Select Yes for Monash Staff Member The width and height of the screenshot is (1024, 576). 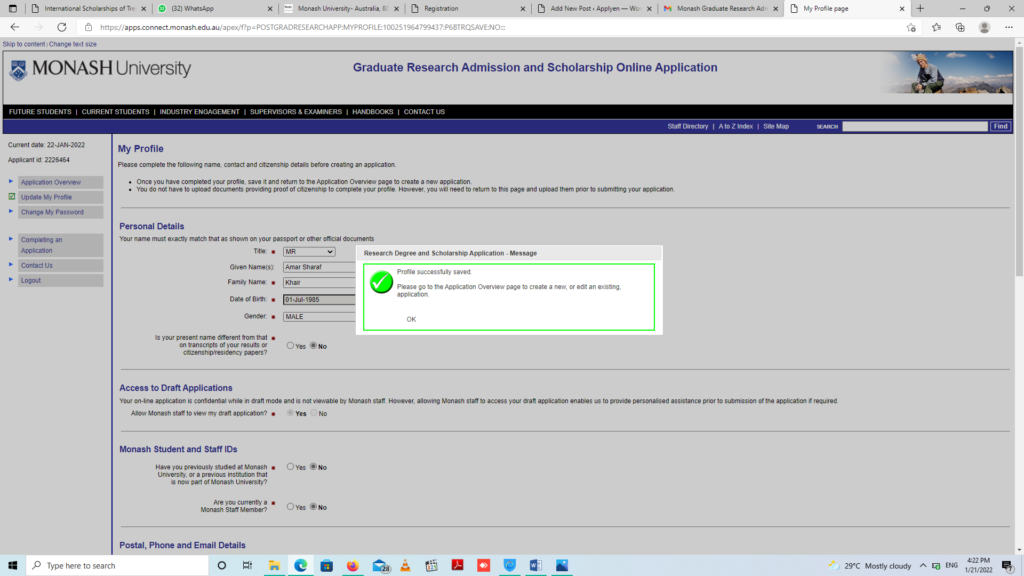[x=291, y=507]
